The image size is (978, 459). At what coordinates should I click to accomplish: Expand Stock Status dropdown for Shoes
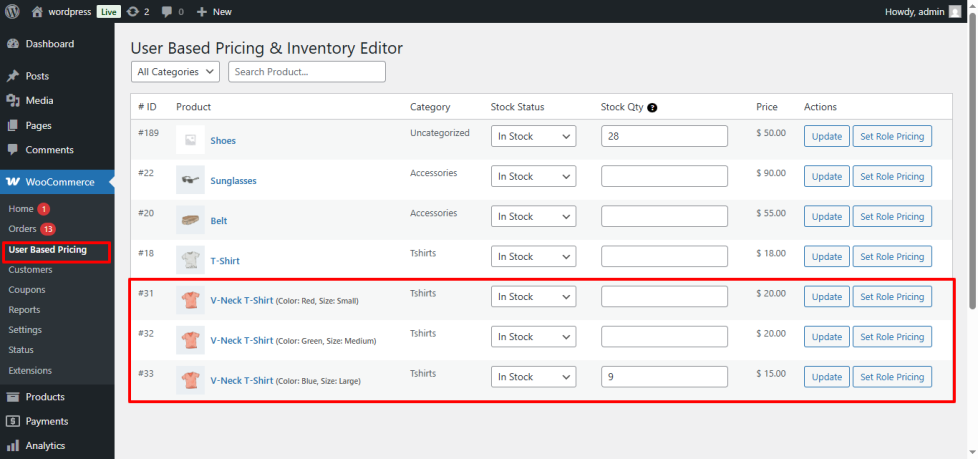pyautogui.click(x=533, y=137)
